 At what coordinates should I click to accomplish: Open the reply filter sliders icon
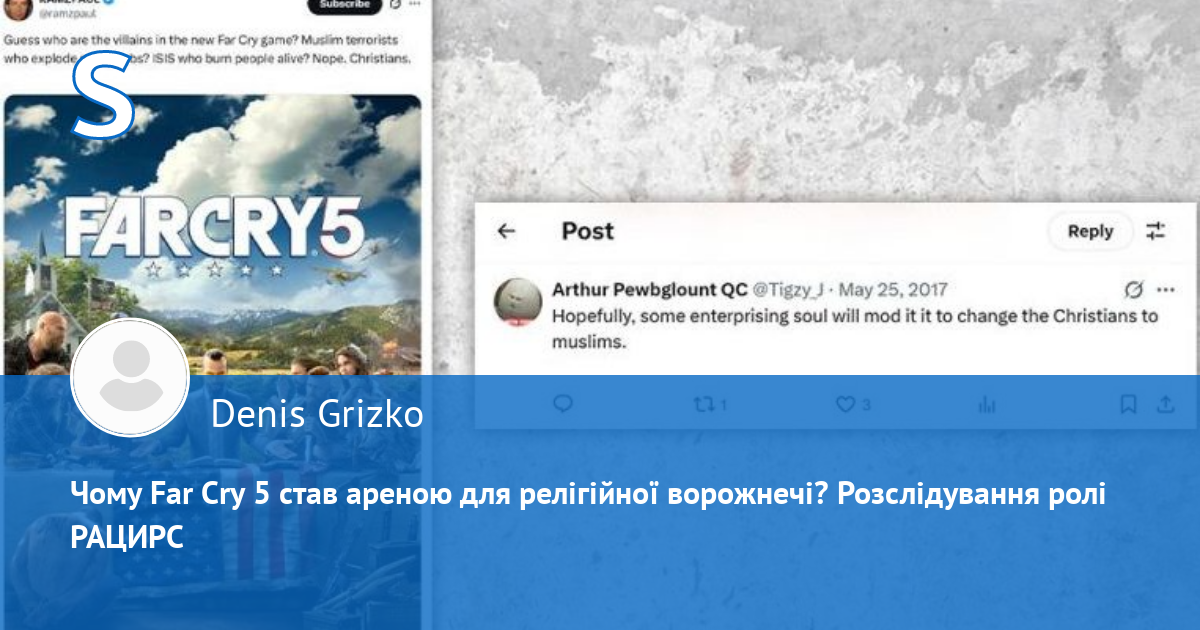click(x=1155, y=231)
